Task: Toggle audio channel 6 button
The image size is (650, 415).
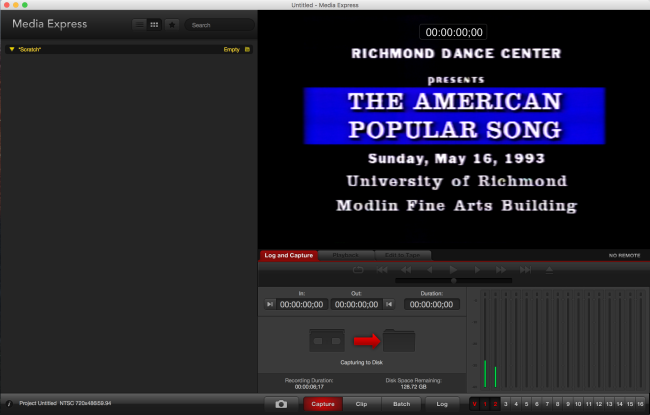Action: tap(537, 404)
